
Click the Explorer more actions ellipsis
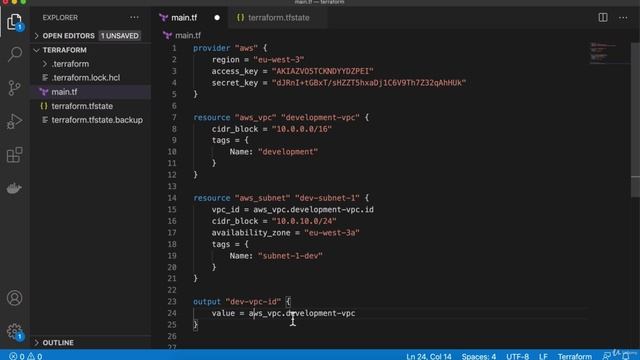134,18
